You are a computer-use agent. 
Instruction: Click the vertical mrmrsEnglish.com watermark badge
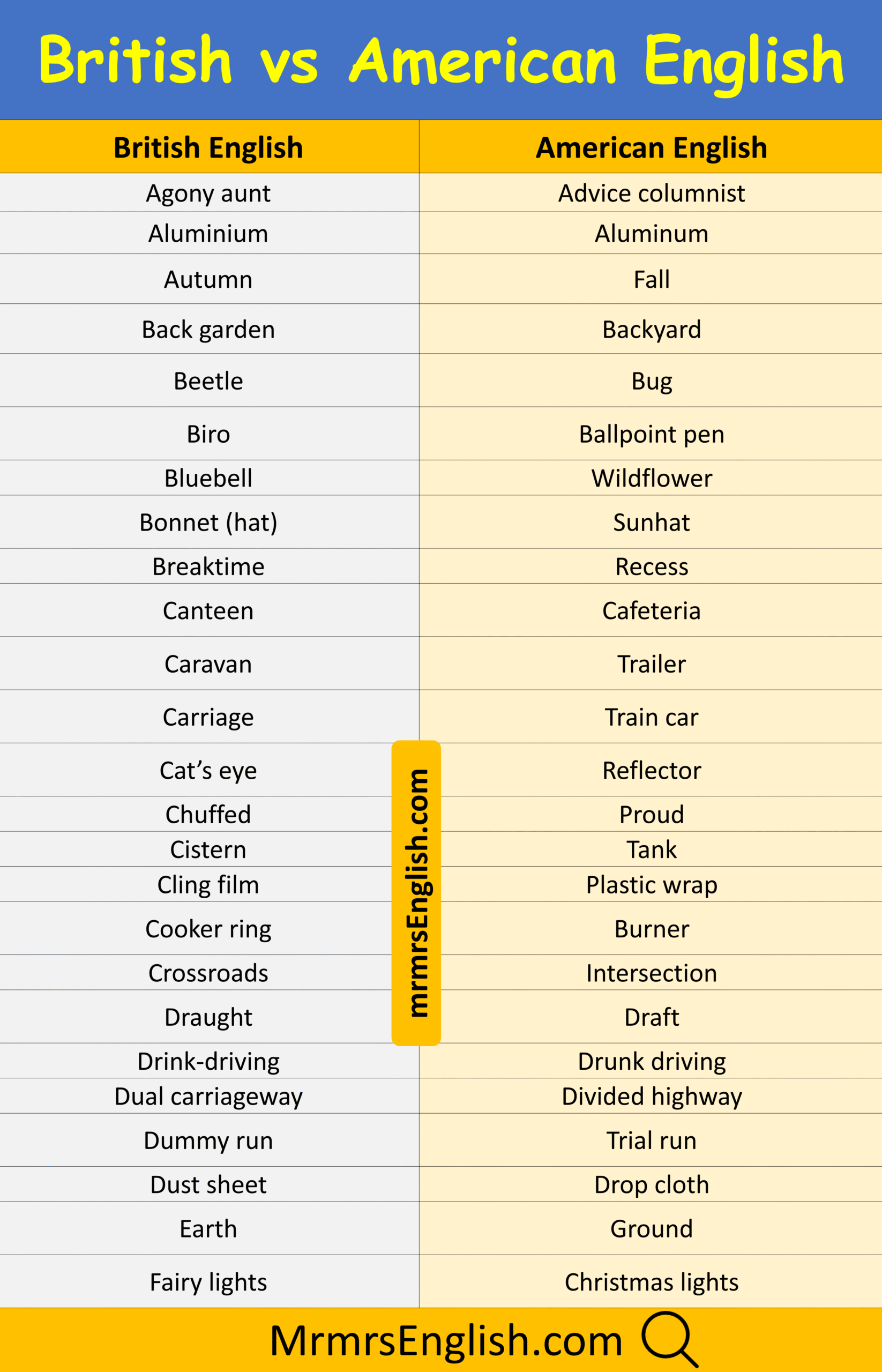[x=416, y=893]
